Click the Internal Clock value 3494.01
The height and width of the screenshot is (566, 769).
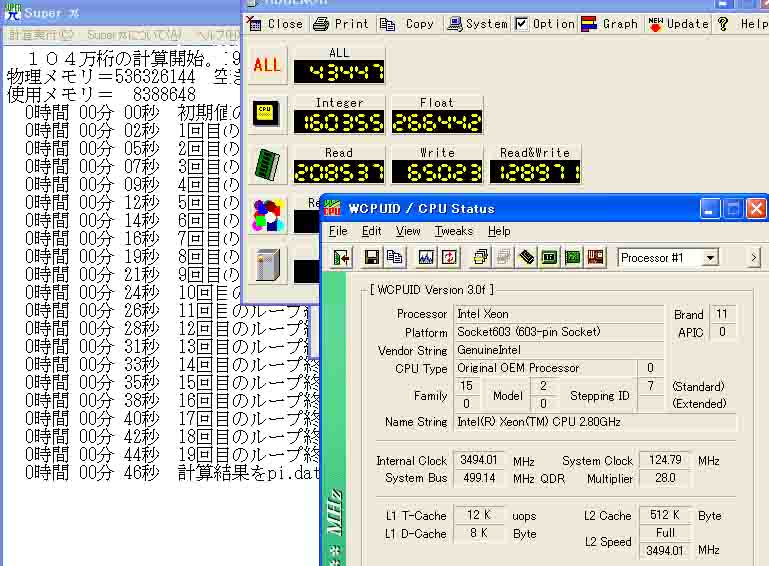pos(479,460)
